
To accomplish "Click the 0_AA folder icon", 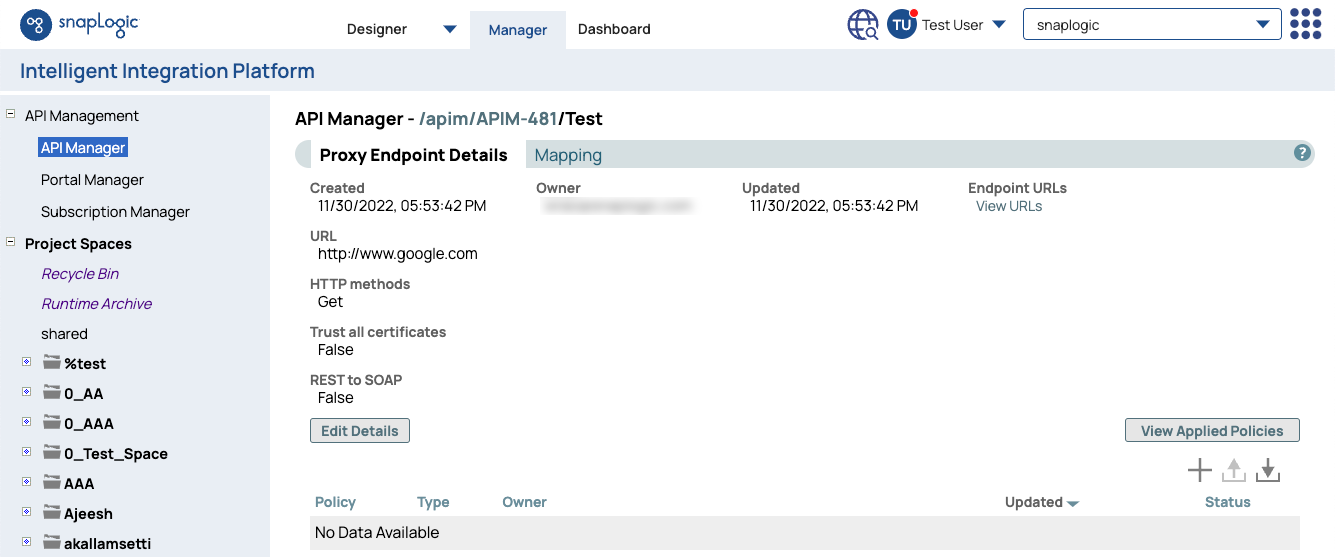I will 52,392.
